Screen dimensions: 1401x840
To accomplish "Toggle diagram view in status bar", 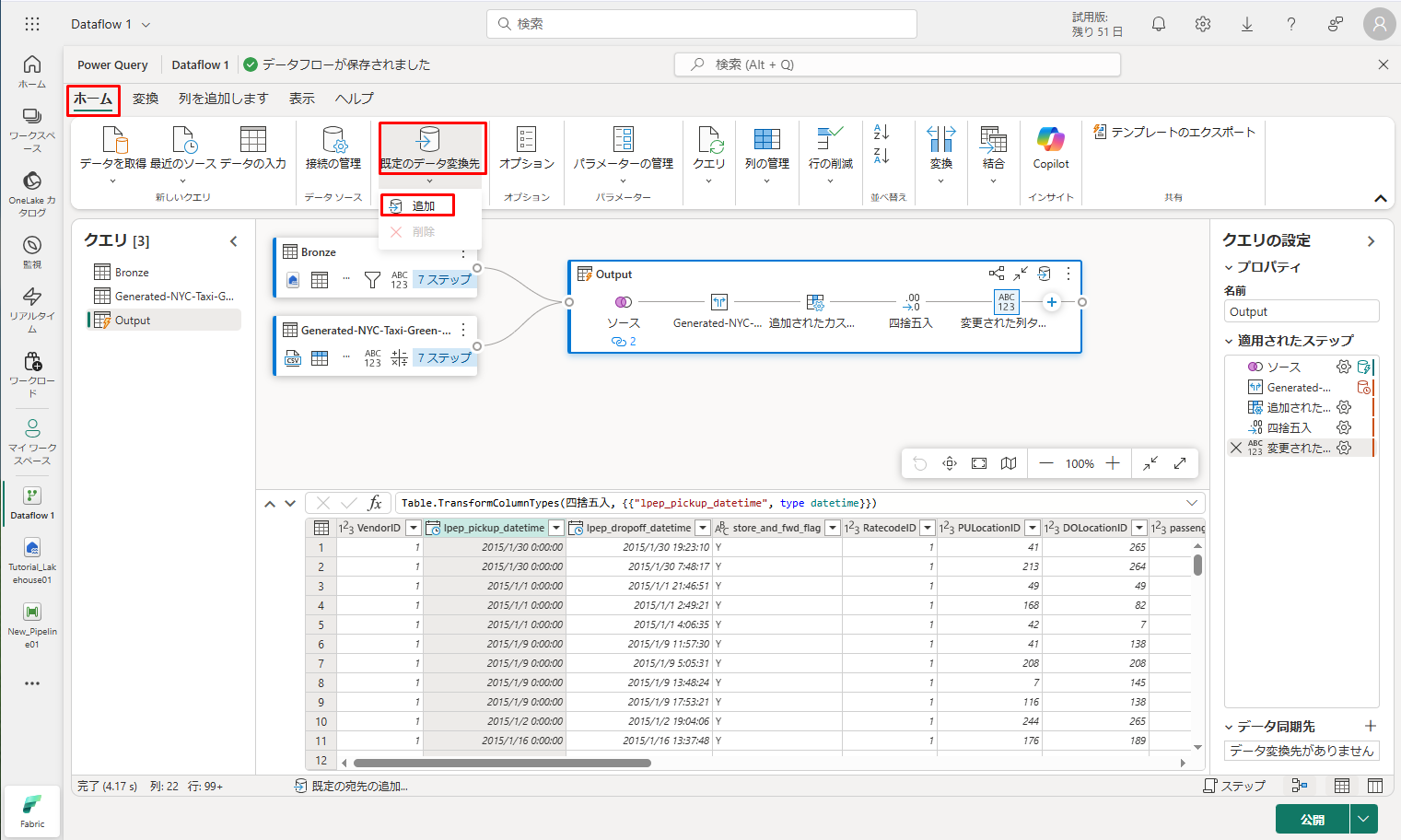I will 1300,786.
